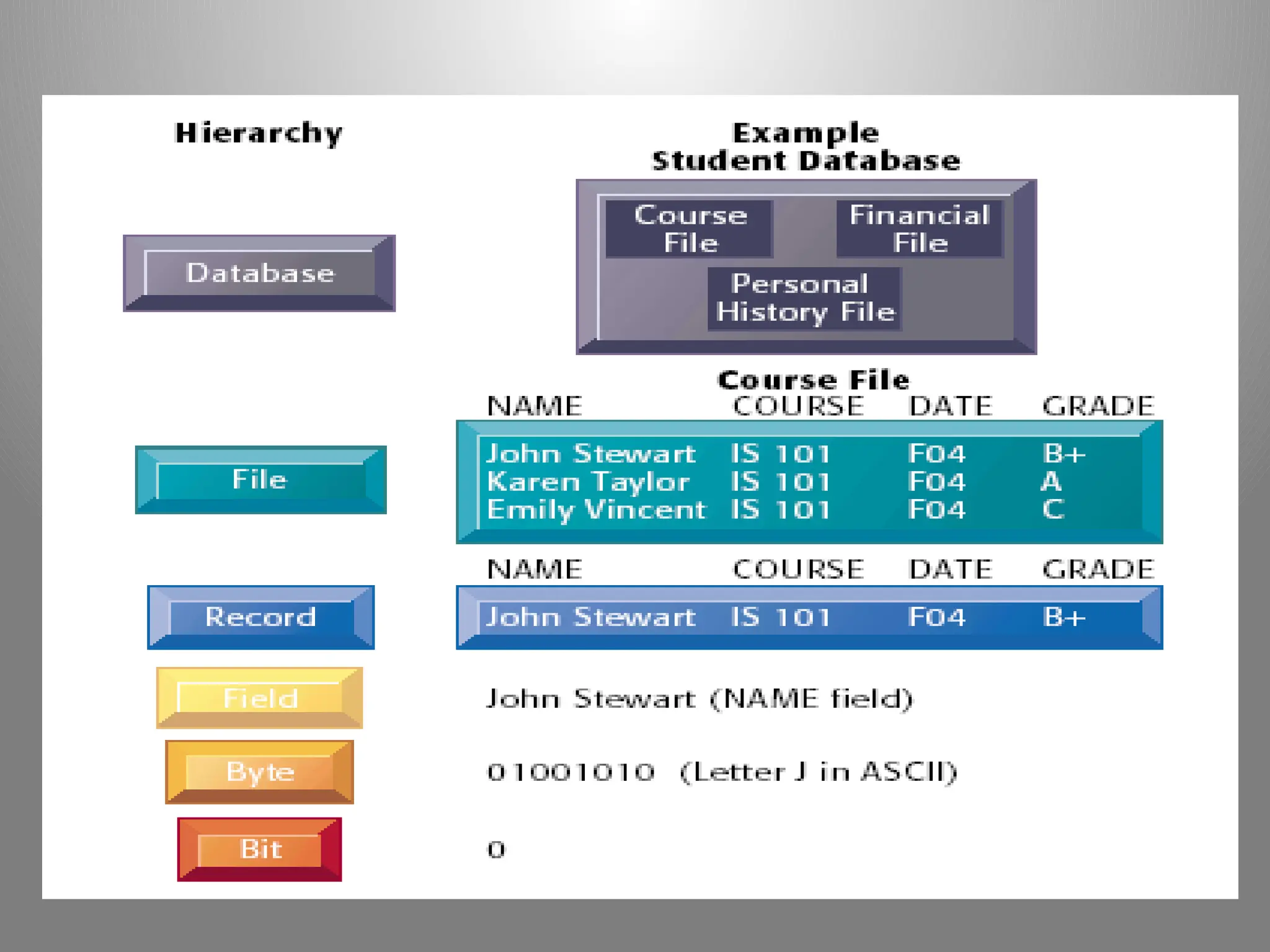The height and width of the screenshot is (952, 1270).
Task: Click John Stewart in the blue record bar
Action: [x=590, y=617]
